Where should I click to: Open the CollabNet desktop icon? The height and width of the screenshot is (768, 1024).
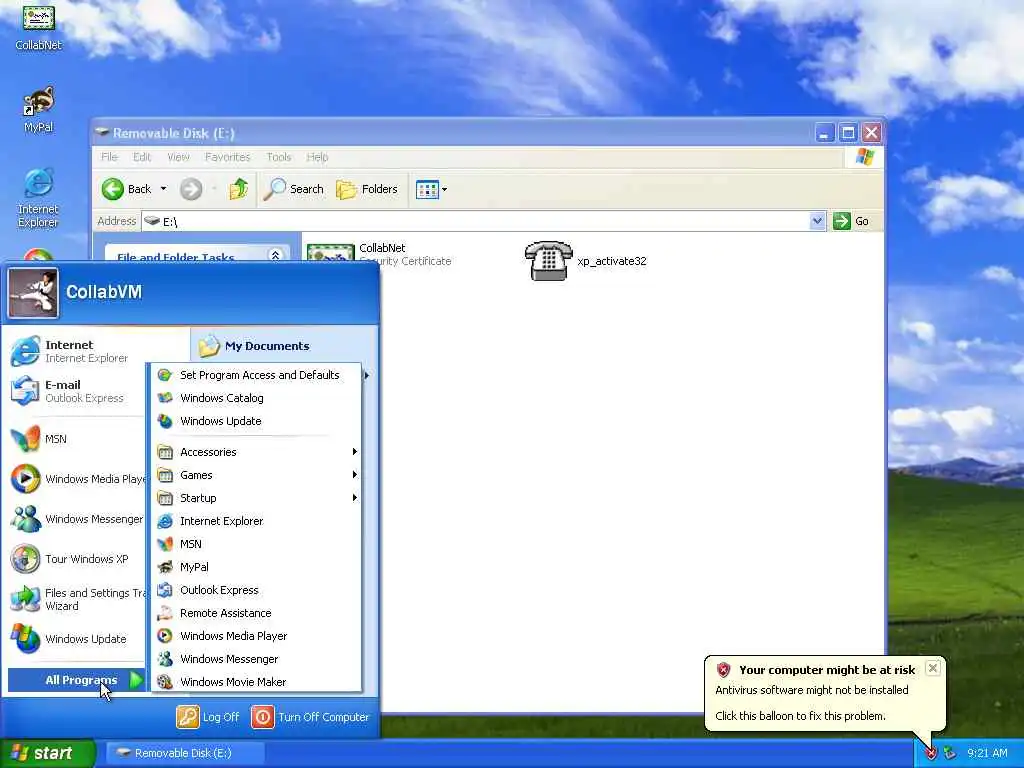[x=39, y=26]
